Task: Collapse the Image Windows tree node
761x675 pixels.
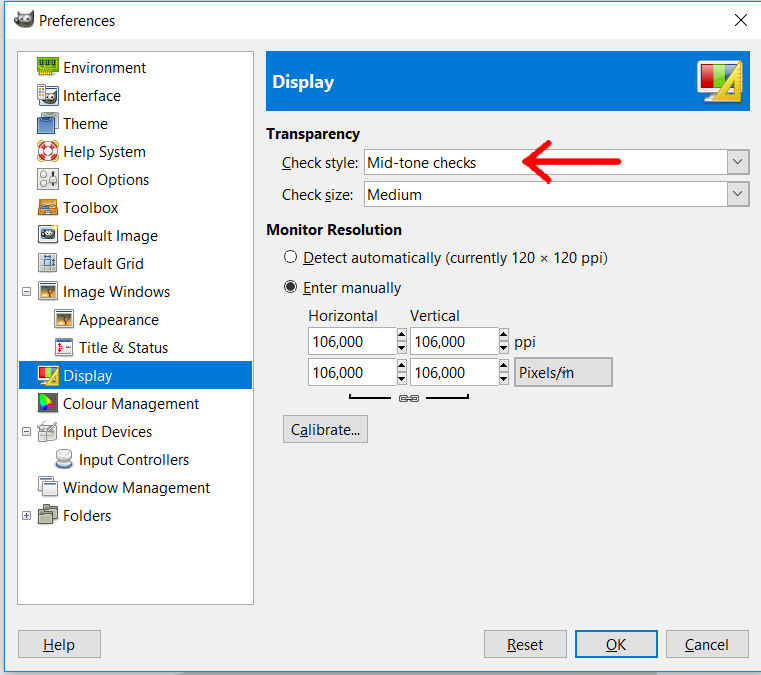Action: point(27,292)
